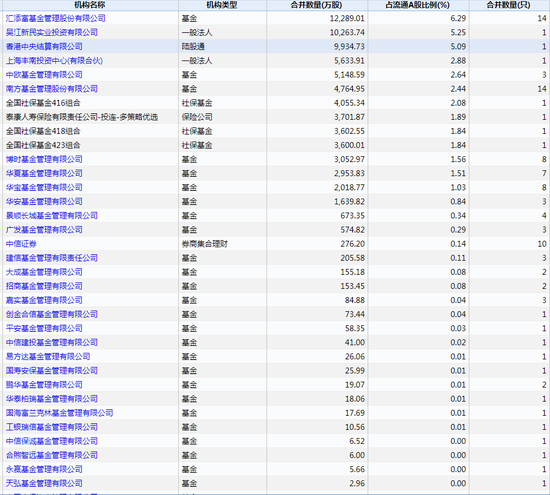Open 华安基金管理有限公司 link
550x495 pixels.
[x=44, y=201]
